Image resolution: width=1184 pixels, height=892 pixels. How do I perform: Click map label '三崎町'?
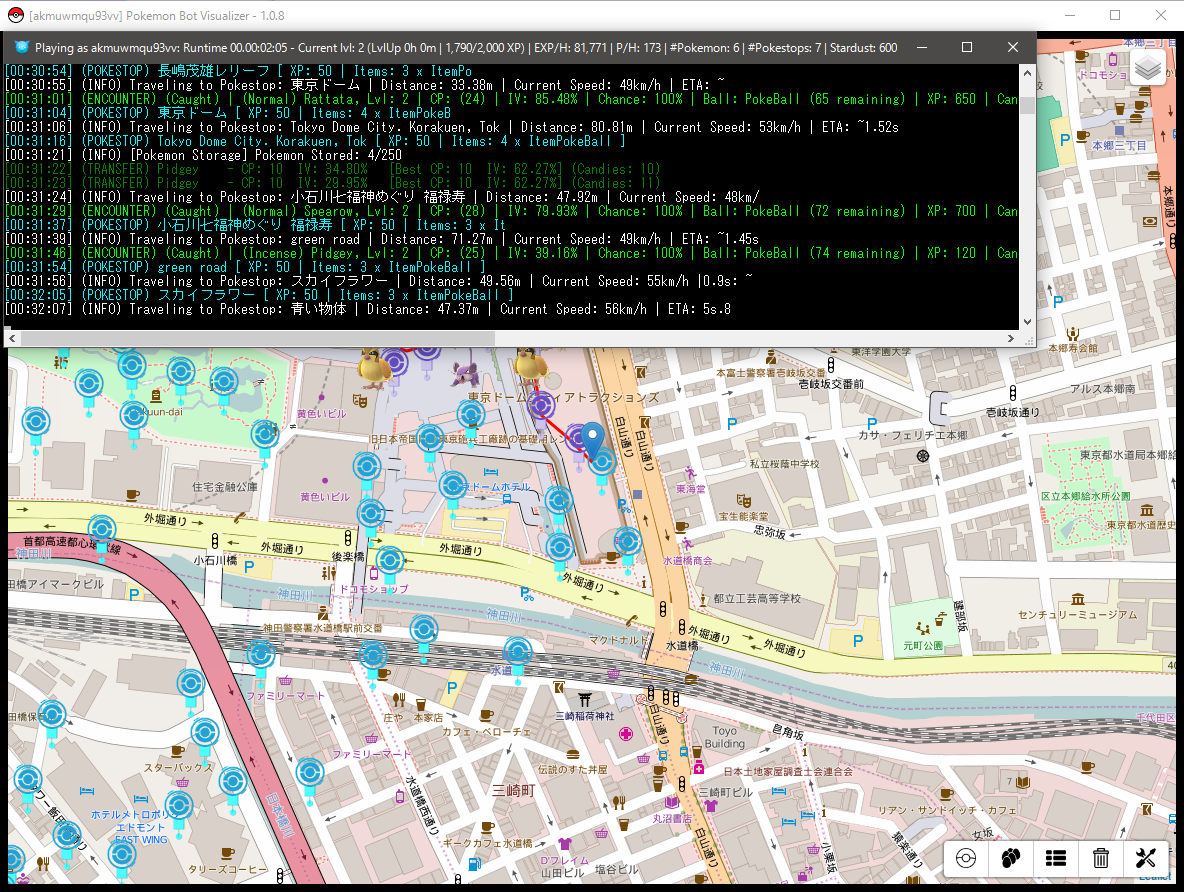(x=514, y=791)
